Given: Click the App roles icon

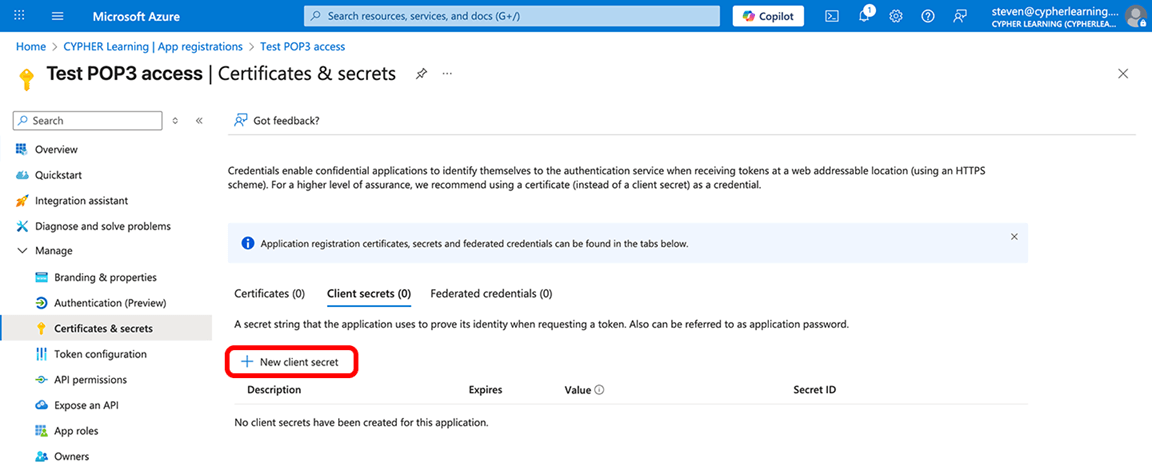Looking at the screenshot, I should point(41,431).
